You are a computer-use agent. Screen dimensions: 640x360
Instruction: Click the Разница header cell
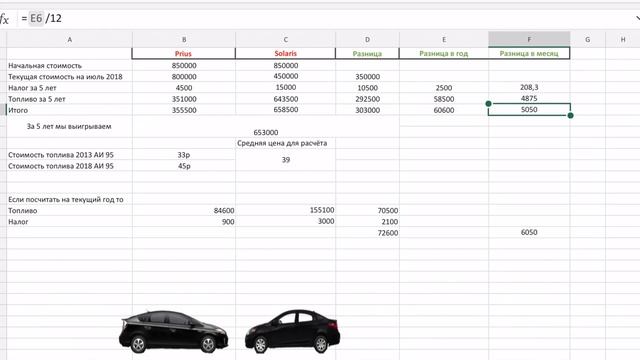click(x=367, y=53)
